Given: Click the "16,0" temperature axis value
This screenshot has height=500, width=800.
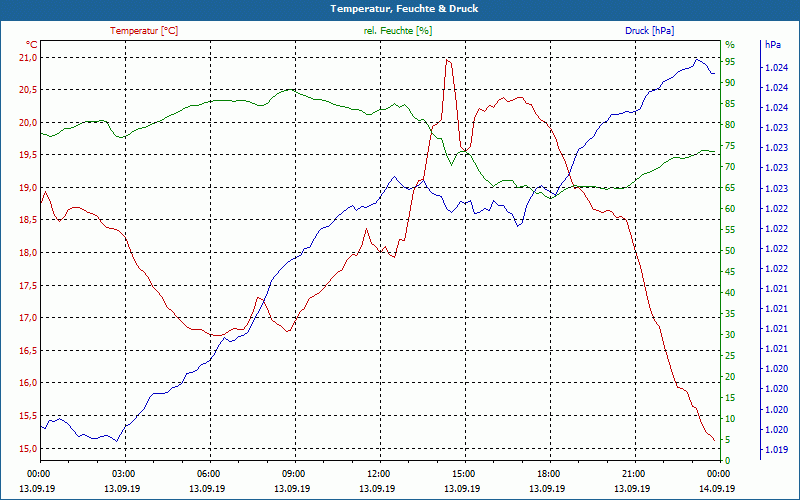Looking at the screenshot, I should tap(29, 383).
